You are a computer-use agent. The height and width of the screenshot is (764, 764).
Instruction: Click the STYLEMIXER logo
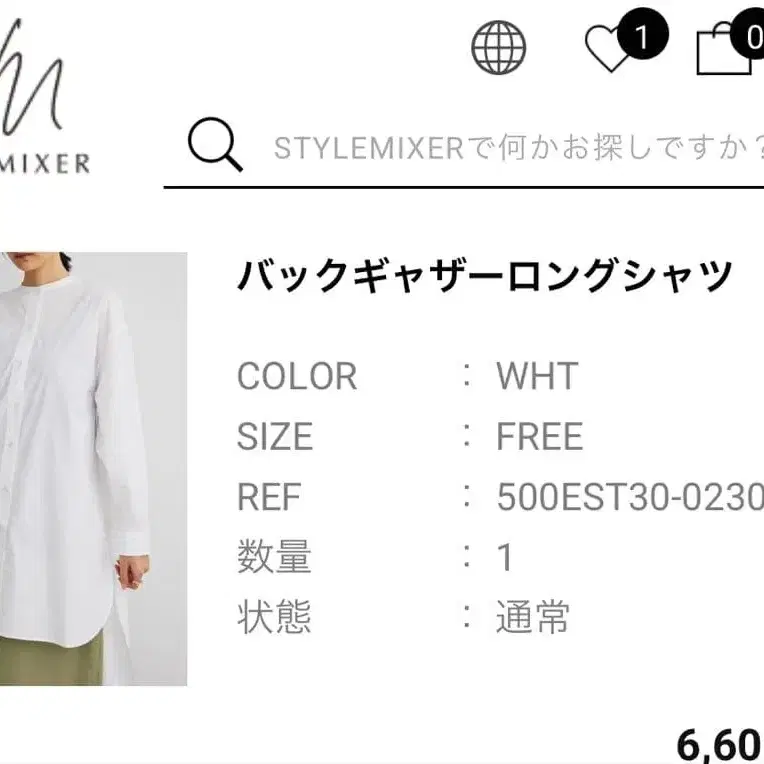pyautogui.click(x=43, y=97)
